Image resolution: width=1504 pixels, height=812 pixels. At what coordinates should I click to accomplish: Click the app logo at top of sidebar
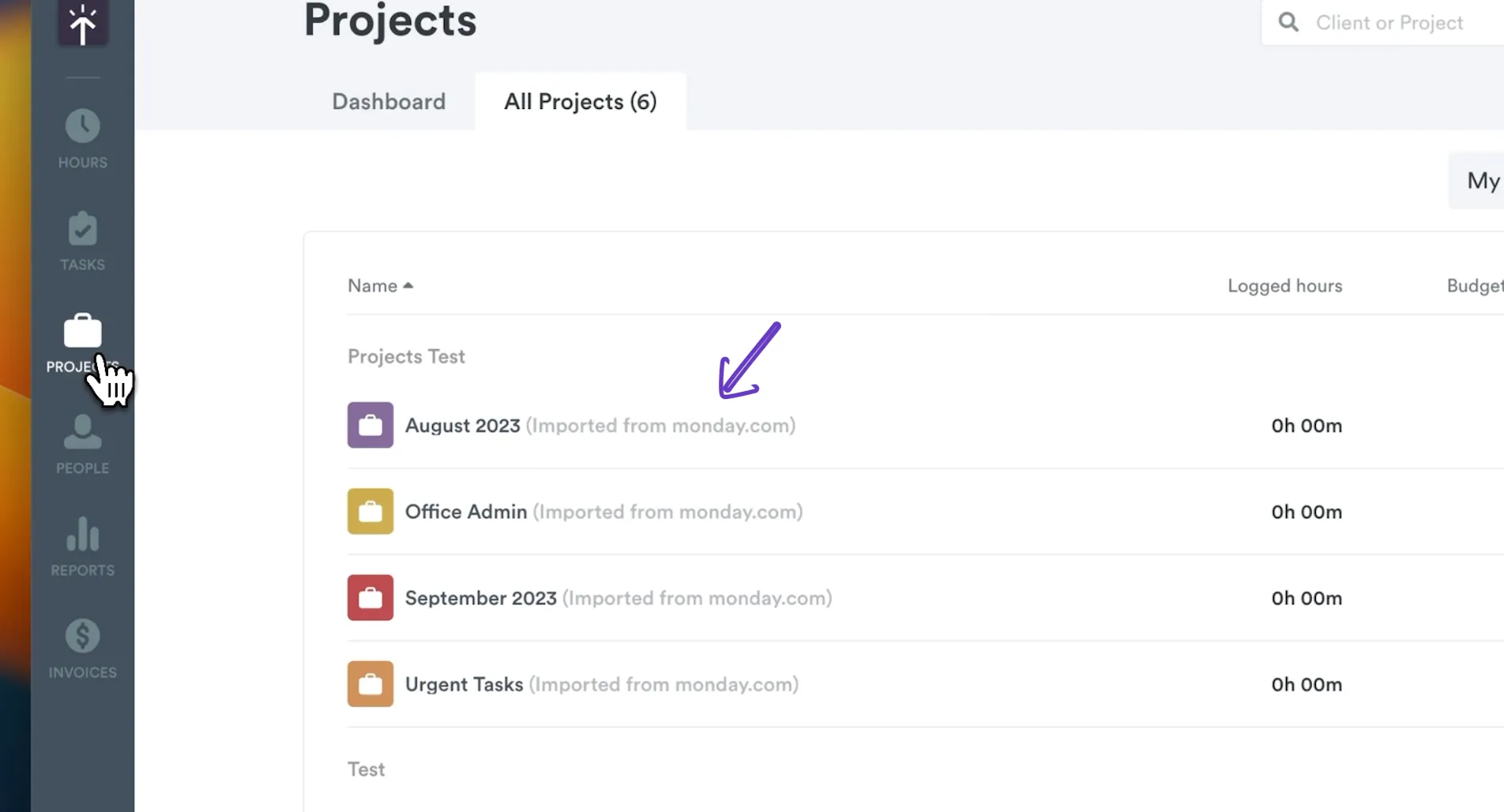pyautogui.click(x=82, y=23)
